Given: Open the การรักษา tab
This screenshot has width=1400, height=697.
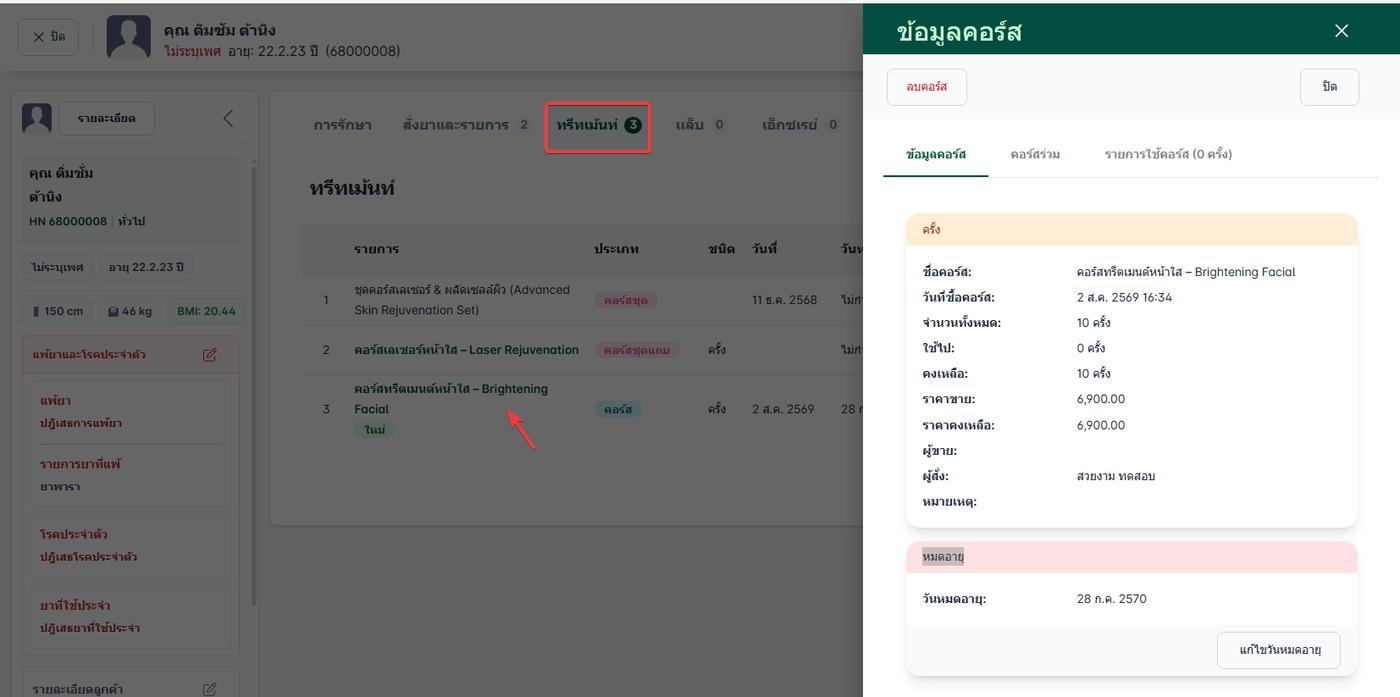Looking at the screenshot, I should (x=342, y=125).
